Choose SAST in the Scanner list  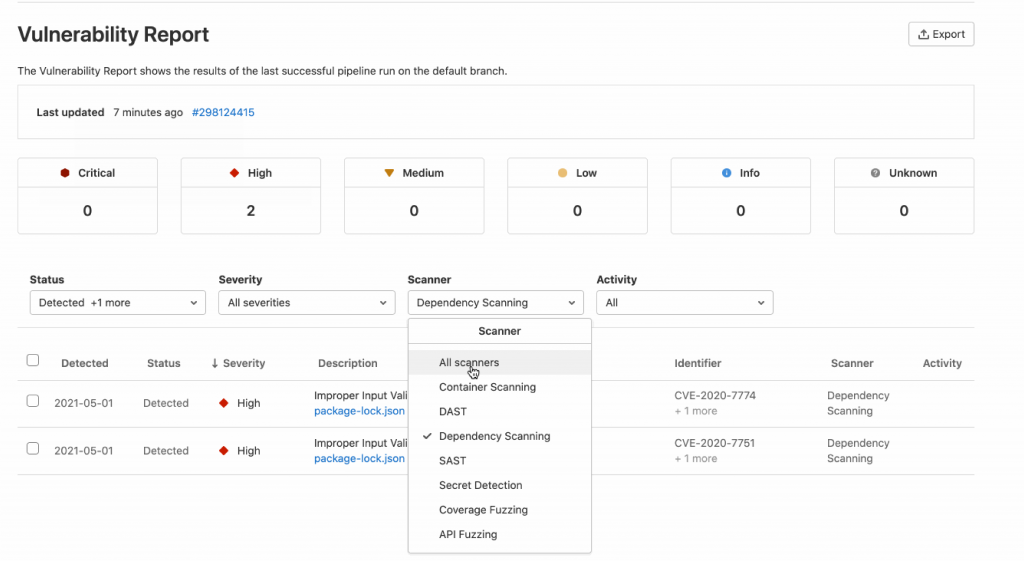[452, 461]
